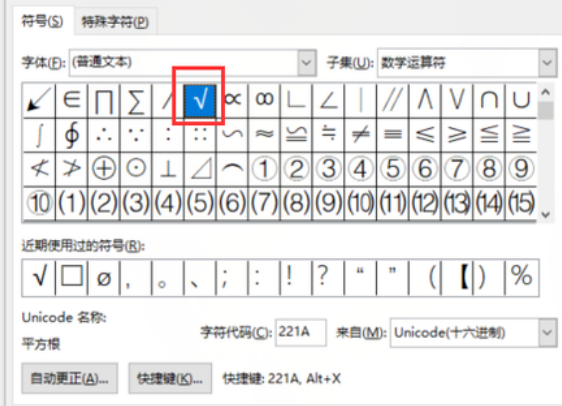Viewport: 562px width, 406px height.
Task: Select the circled number ⑩ symbol
Action: pos(39,203)
